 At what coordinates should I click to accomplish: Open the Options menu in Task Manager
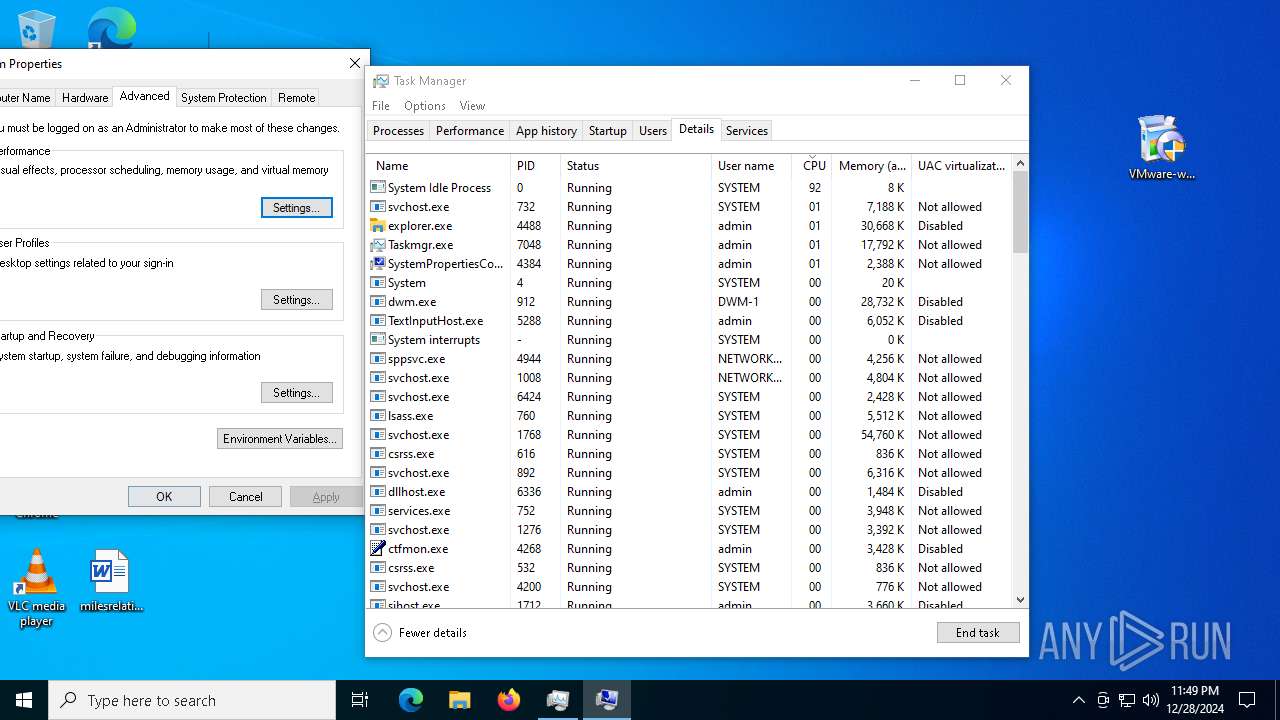[x=425, y=106]
